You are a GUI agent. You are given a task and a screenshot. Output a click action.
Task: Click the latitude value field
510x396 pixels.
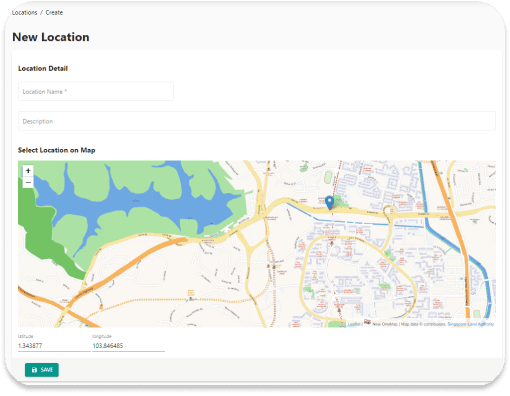click(x=54, y=346)
